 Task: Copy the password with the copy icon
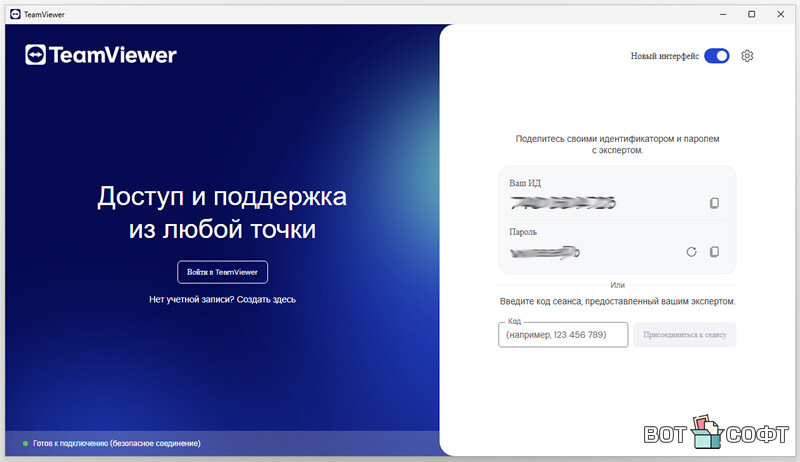click(x=714, y=251)
